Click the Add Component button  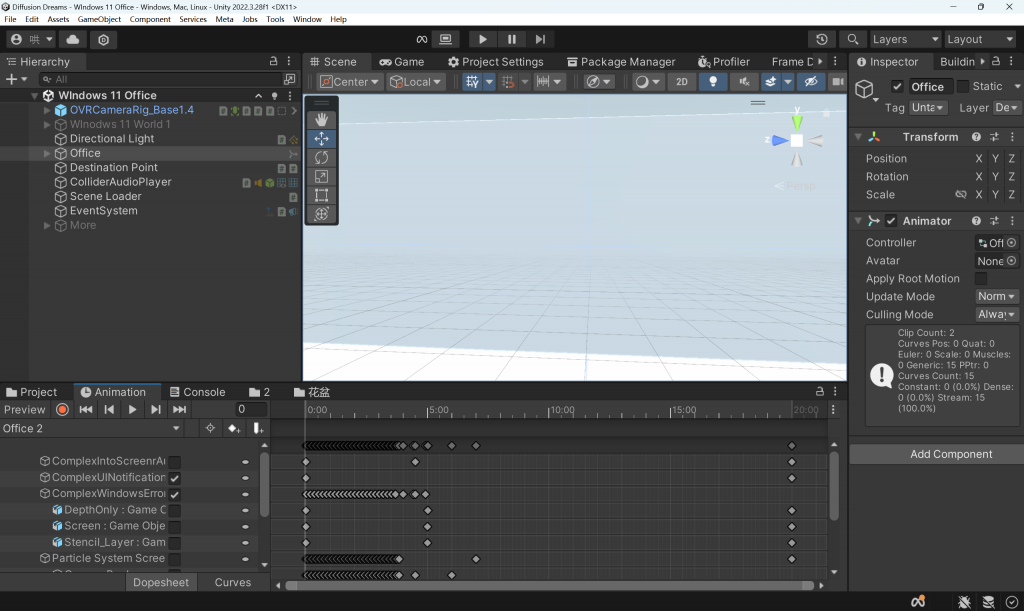point(951,454)
